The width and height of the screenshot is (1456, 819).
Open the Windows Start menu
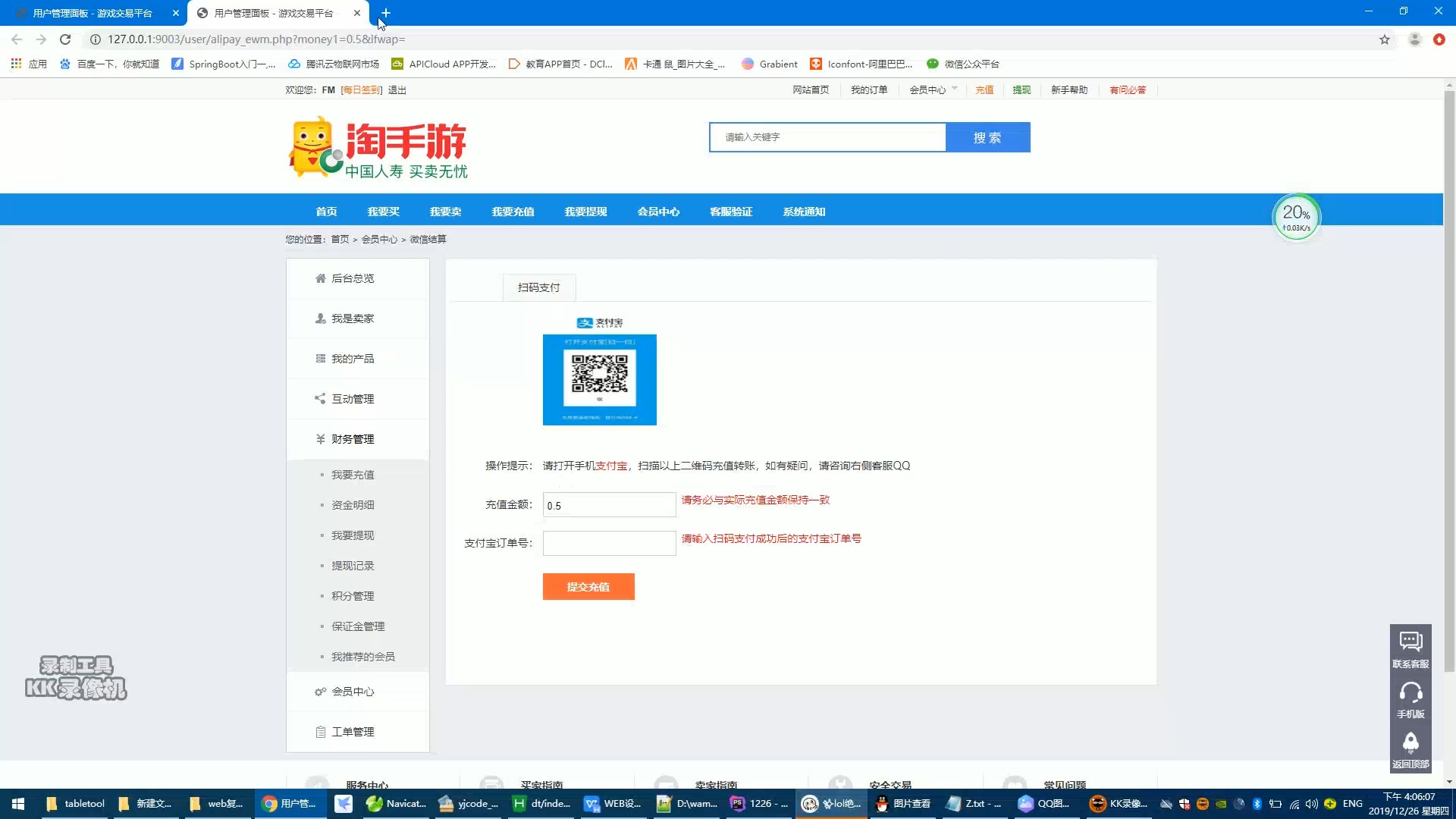[18, 804]
